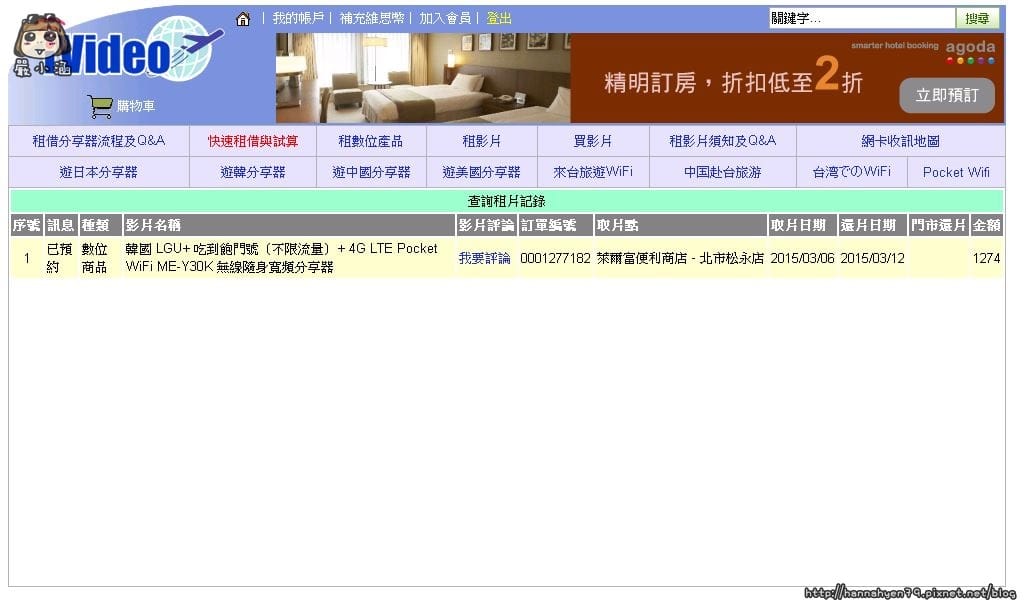Click 取片點 column header

pos(681,225)
